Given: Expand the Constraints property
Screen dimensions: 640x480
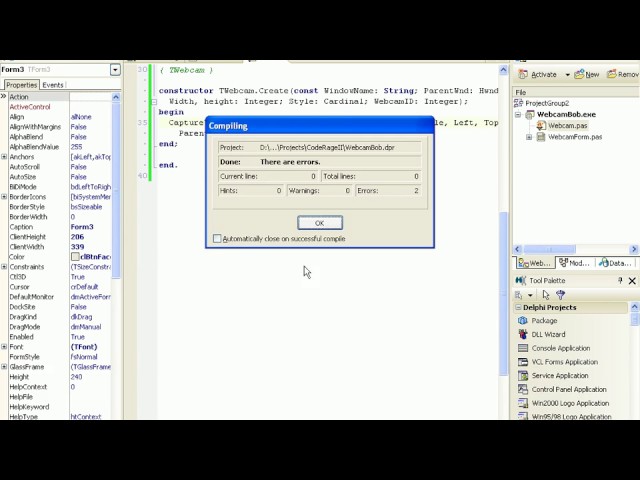Looking at the screenshot, I should 4,267.
